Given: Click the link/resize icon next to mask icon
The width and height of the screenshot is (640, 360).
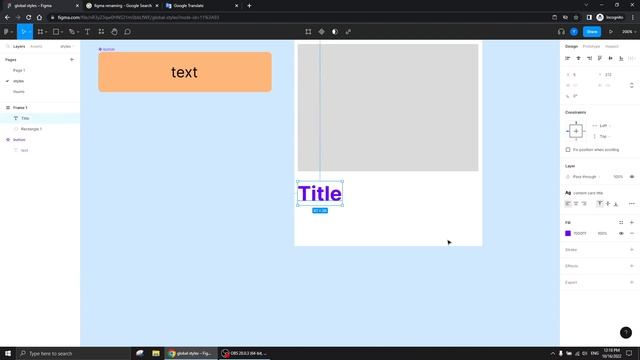Looking at the screenshot, I should click(x=348, y=31).
